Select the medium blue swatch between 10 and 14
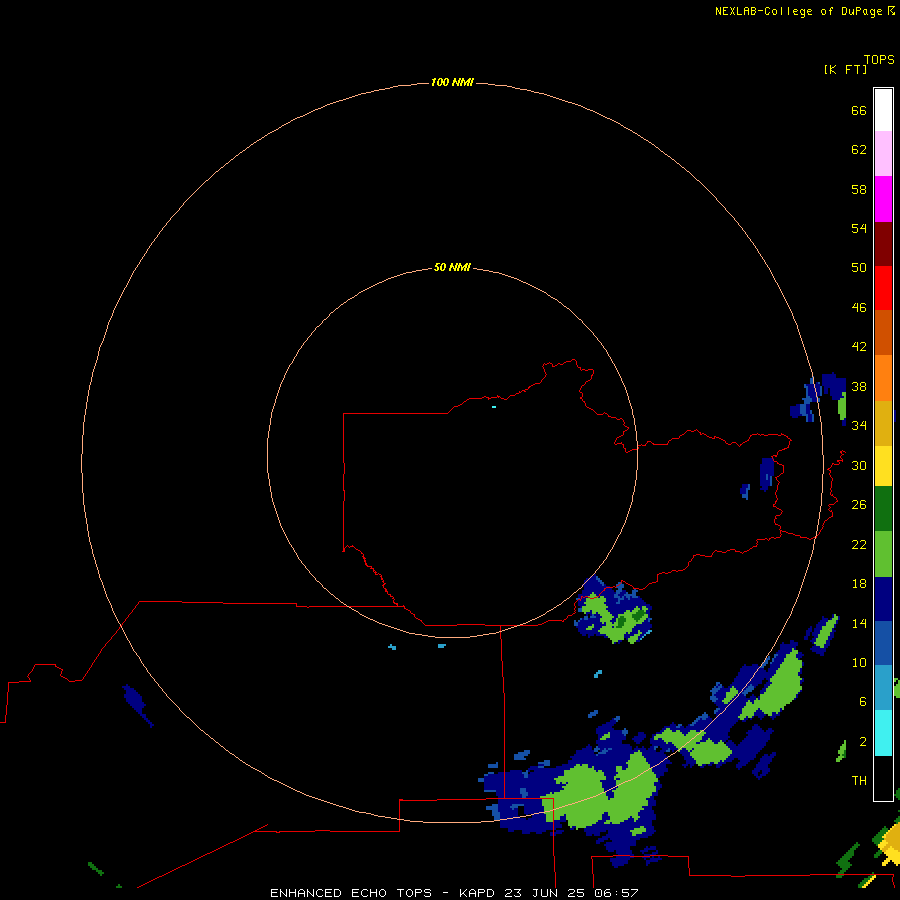The width and height of the screenshot is (900, 900). (883, 643)
